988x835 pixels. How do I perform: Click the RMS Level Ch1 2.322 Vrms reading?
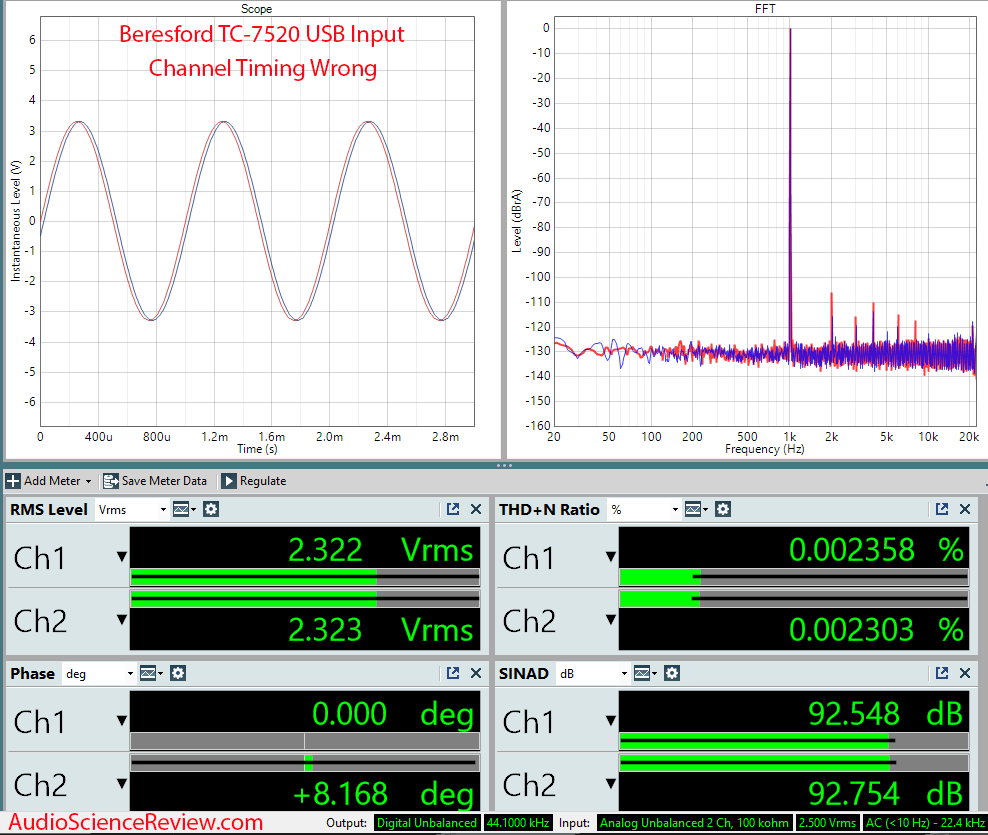(x=380, y=550)
